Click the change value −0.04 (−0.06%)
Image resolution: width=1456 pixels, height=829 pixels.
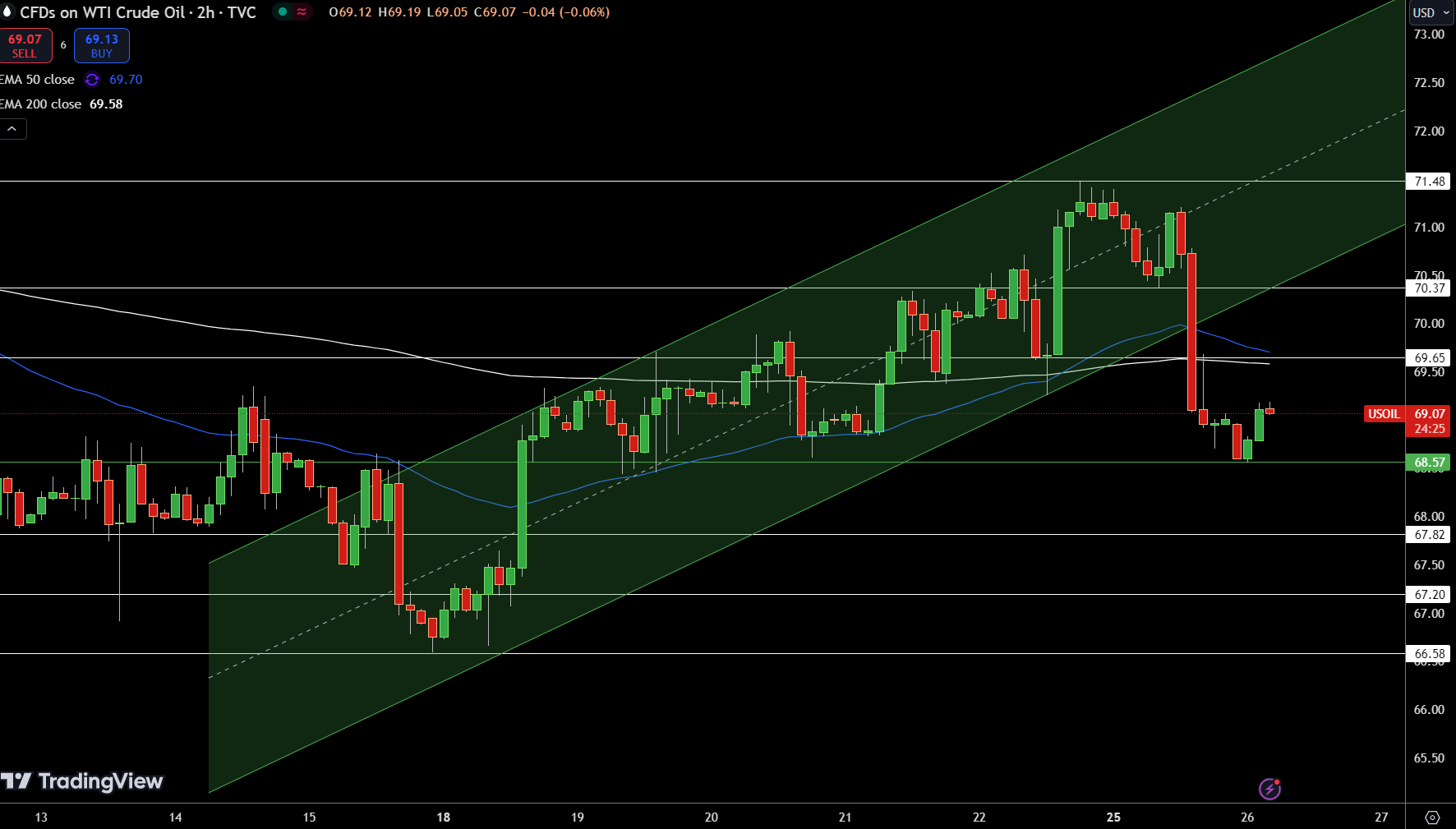(566, 12)
